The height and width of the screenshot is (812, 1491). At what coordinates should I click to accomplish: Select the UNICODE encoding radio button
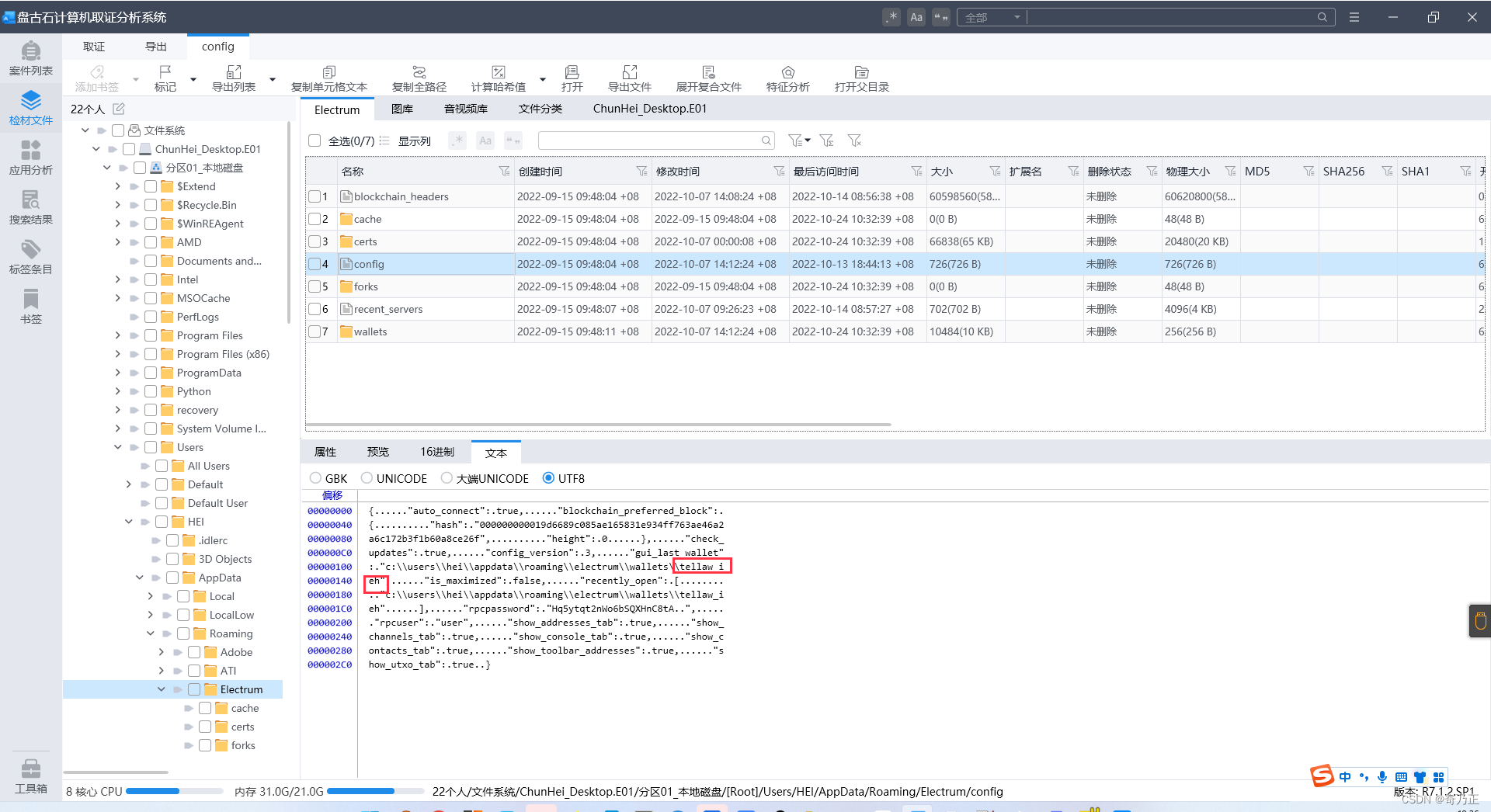pos(367,478)
